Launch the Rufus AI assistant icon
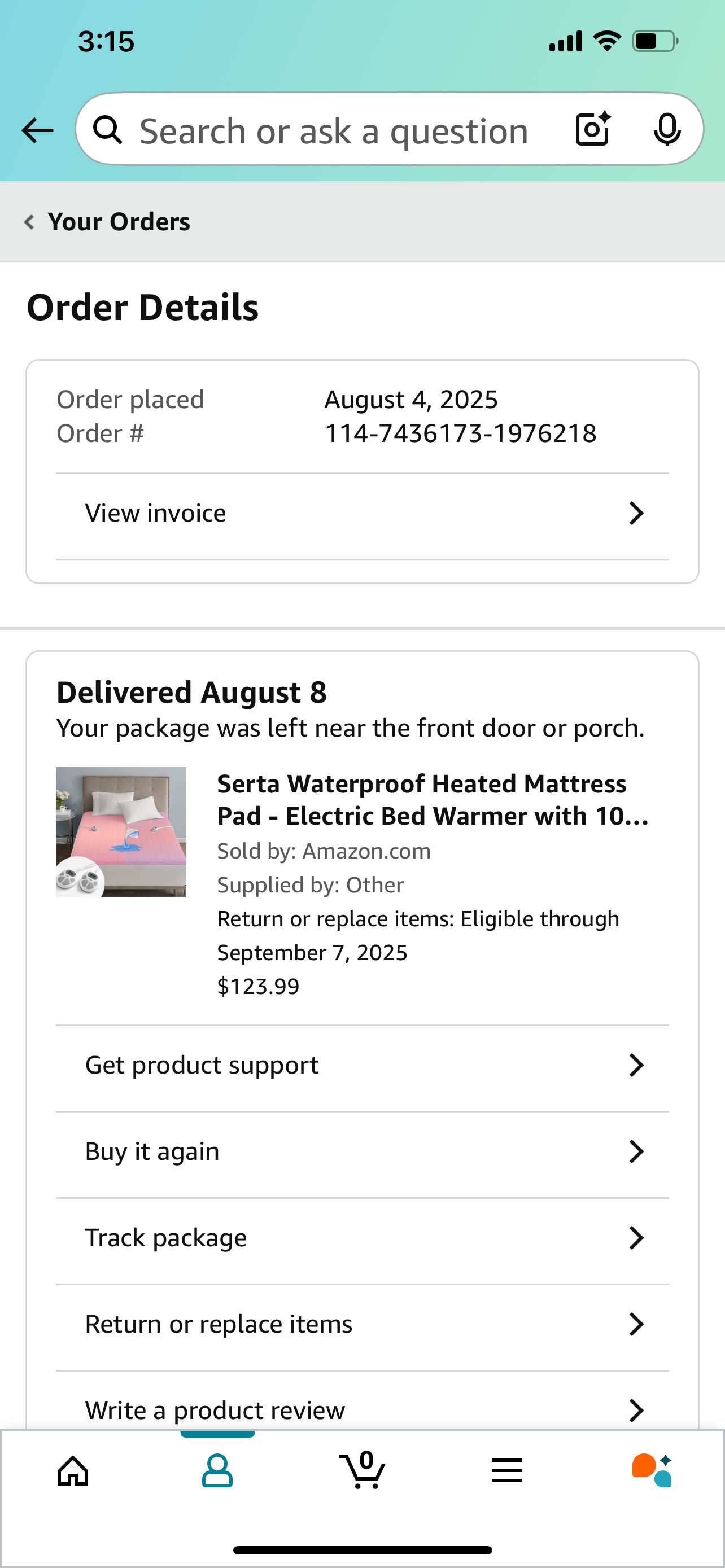Viewport: 725px width, 1568px height. [652, 1470]
